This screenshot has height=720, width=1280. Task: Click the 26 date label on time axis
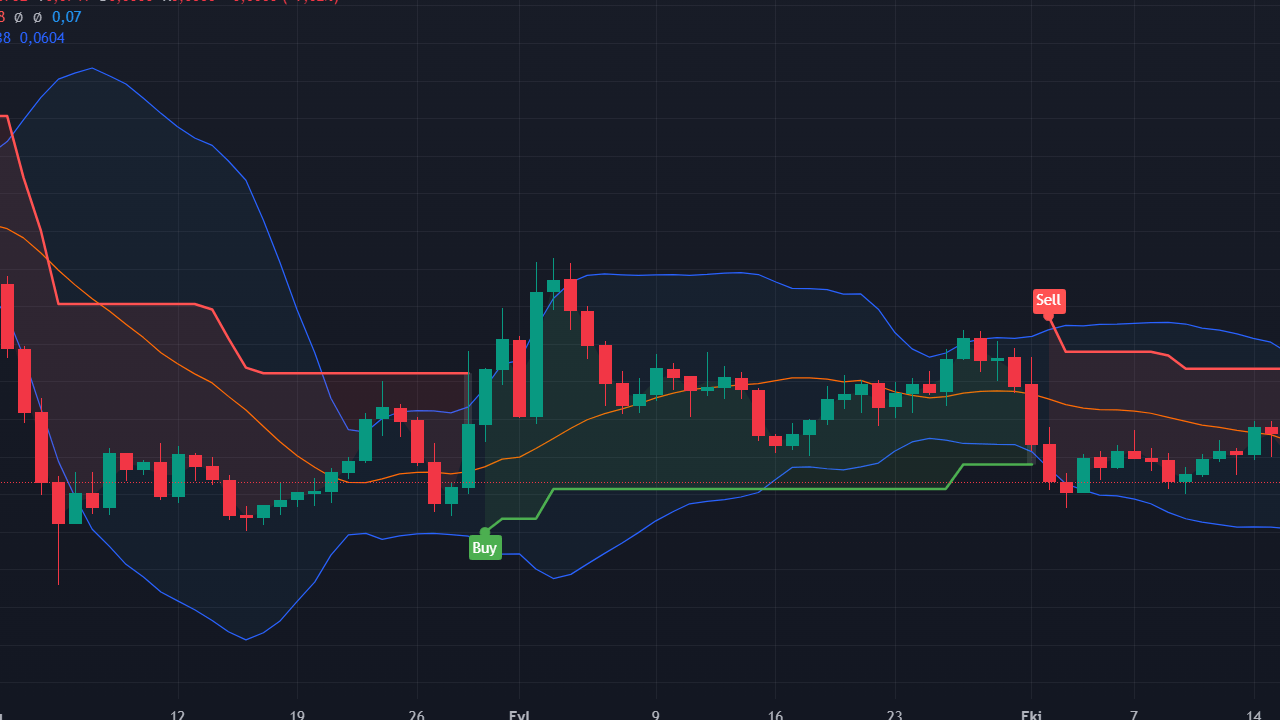click(417, 714)
